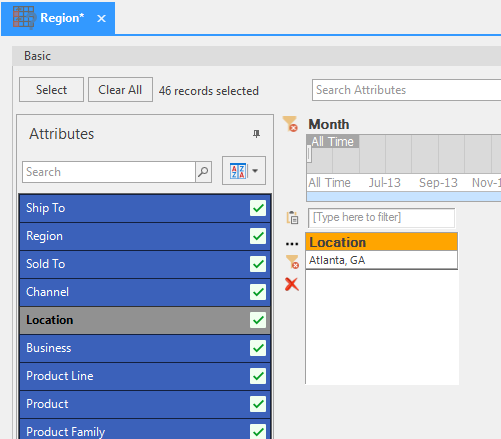This screenshot has height=439, width=501.
Task: Click the Location column header
Action: pyautogui.click(x=381, y=242)
